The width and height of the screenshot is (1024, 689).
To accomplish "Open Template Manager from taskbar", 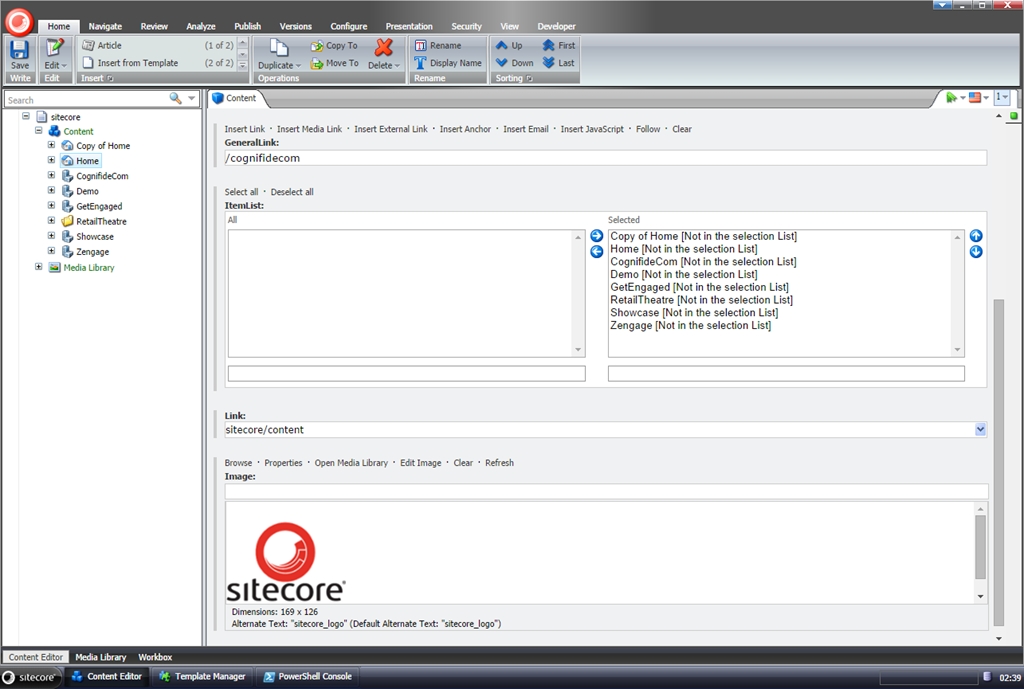I will pyautogui.click(x=203, y=677).
